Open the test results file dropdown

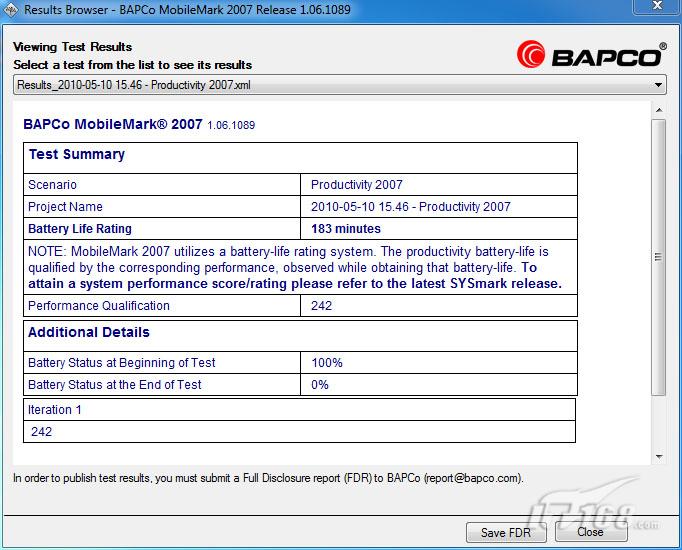340,85
